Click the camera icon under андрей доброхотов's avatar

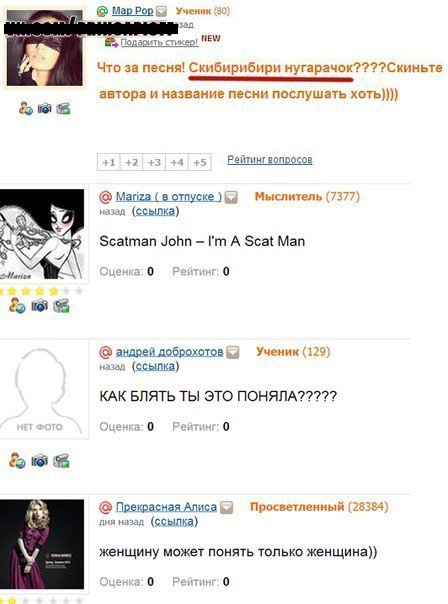[x=39, y=461]
